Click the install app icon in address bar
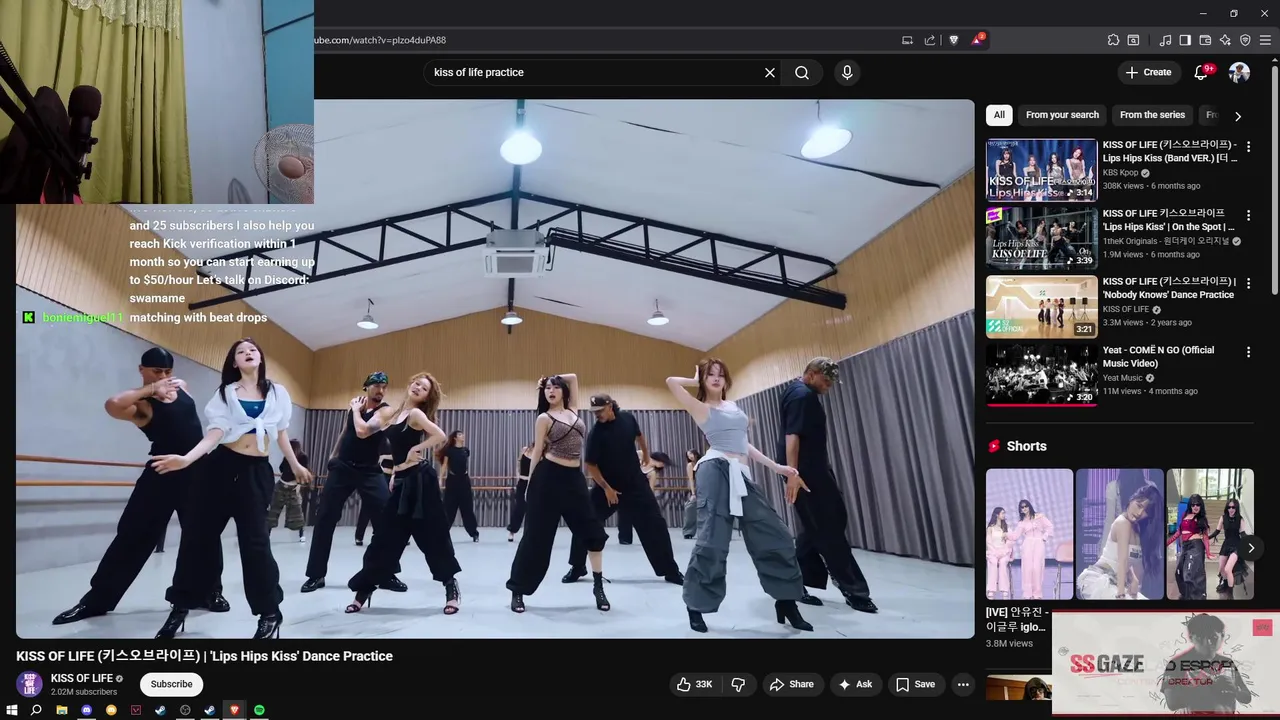This screenshot has width=1280, height=720. point(907,40)
